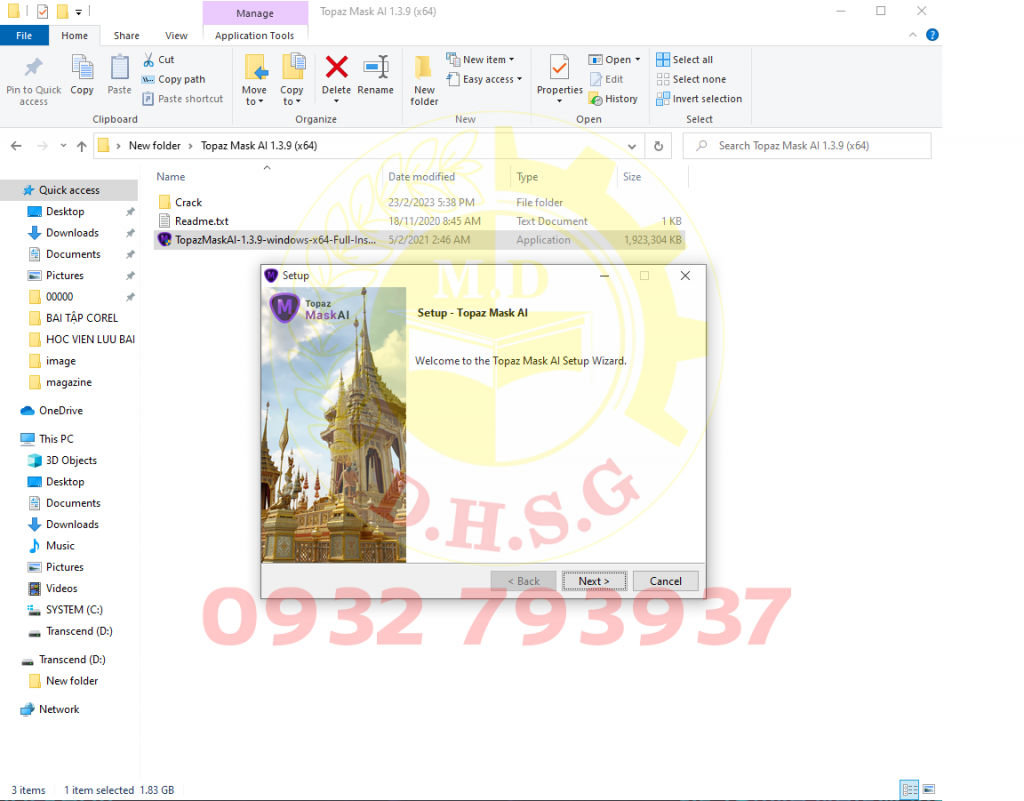Select Quick access in navigation pane
1024x801 pixels.
(69, 190)
